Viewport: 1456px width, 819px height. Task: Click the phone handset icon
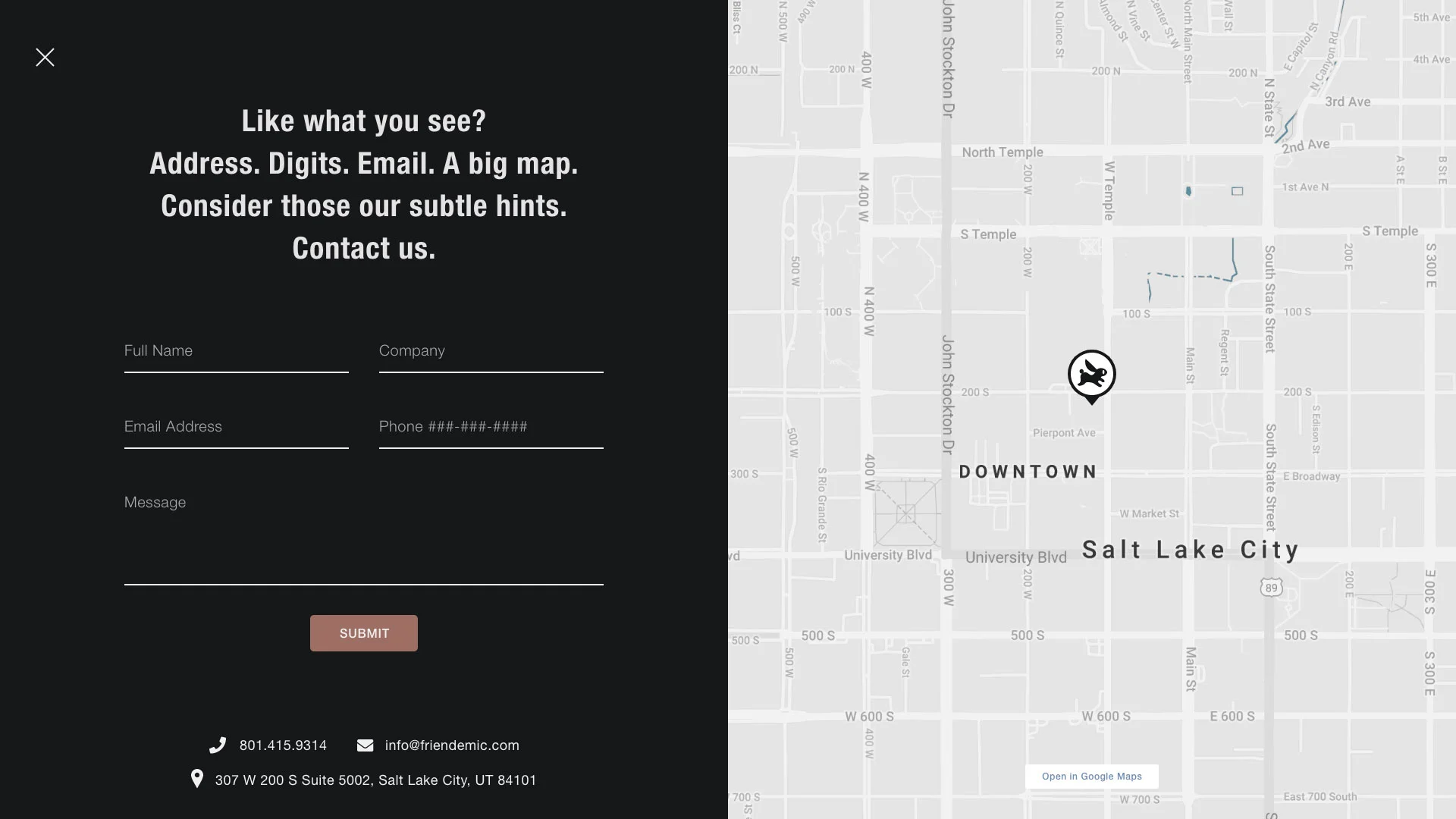[x=218, y=745]
